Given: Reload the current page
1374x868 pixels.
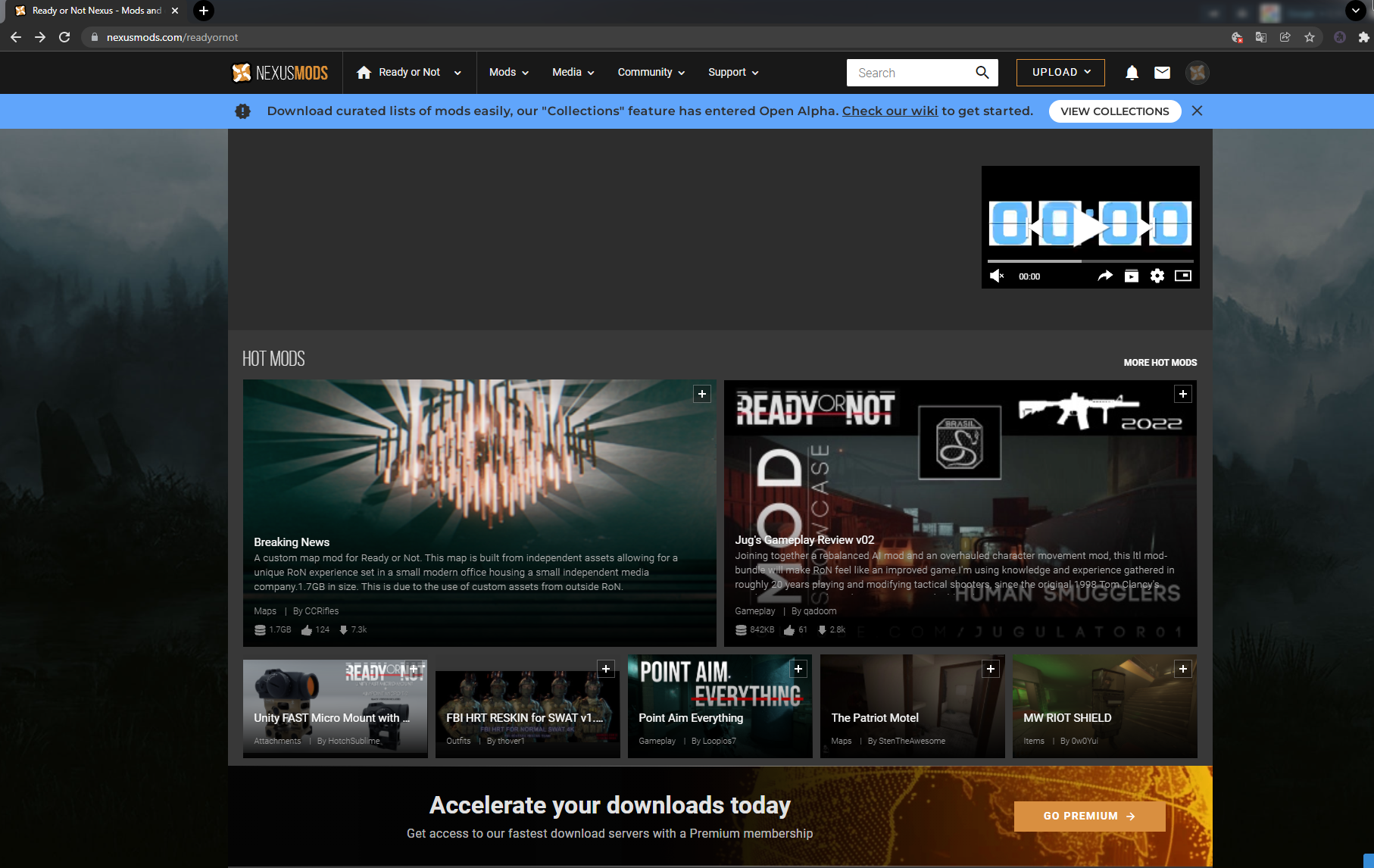Looking at the screenshot, I should coord(64,37).
